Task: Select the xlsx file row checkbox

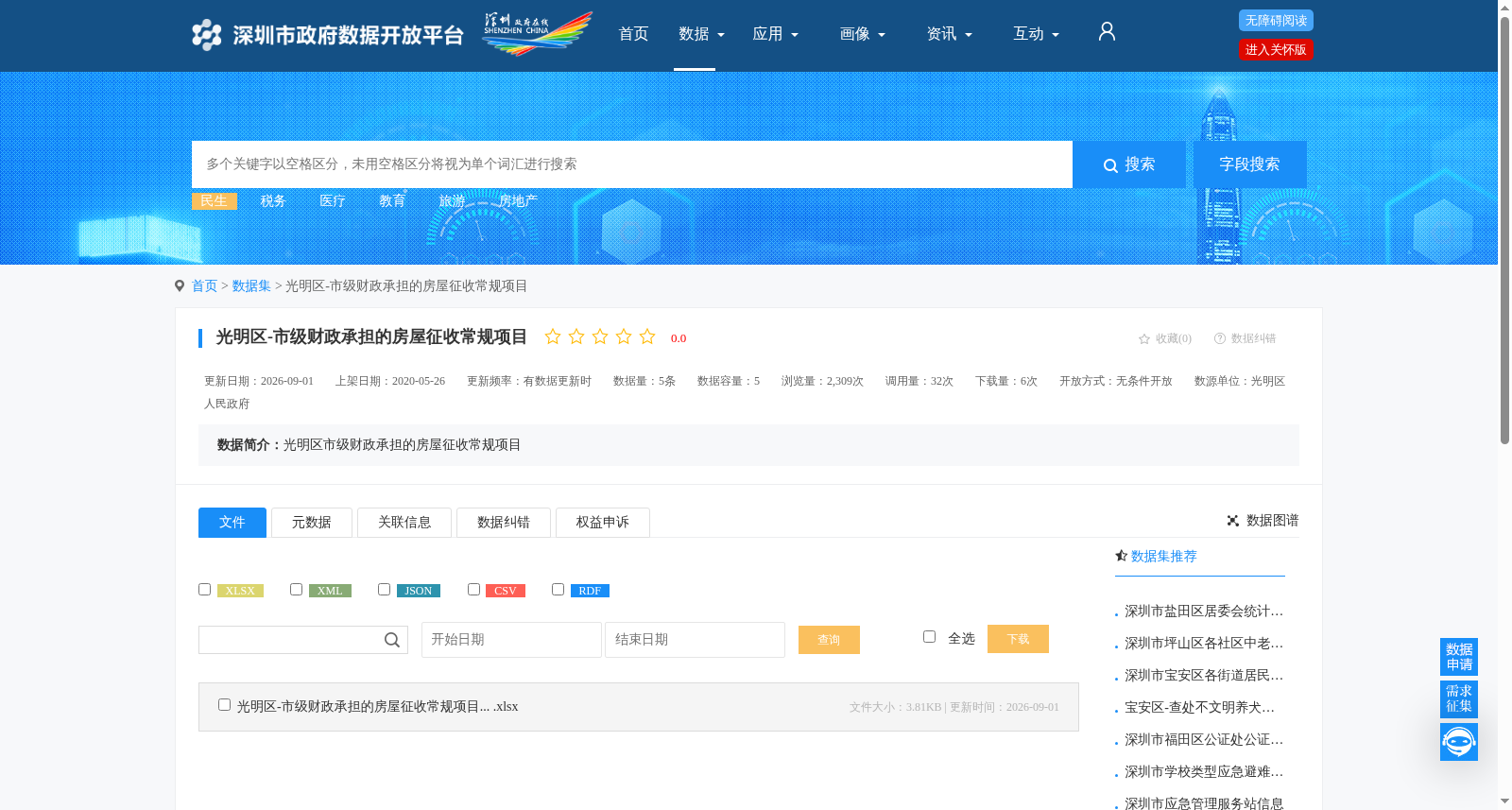Action: click(224, 704)
